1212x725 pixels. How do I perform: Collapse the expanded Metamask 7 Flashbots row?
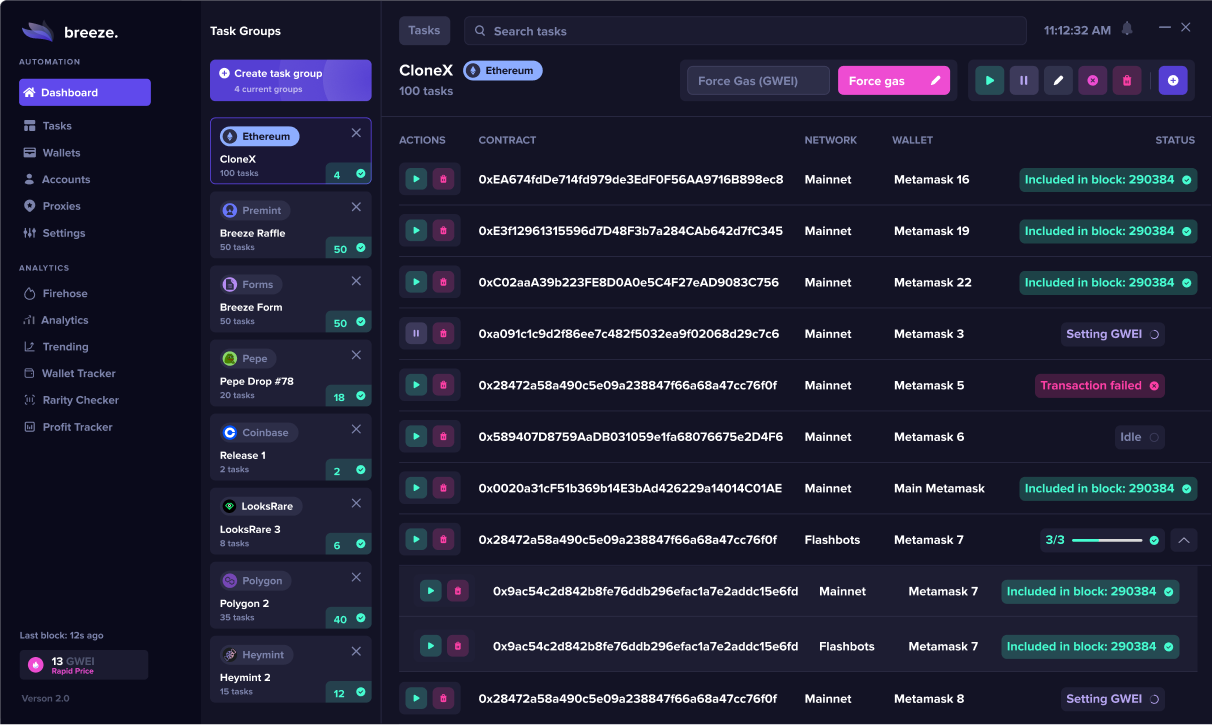[x=1183, y=540]
